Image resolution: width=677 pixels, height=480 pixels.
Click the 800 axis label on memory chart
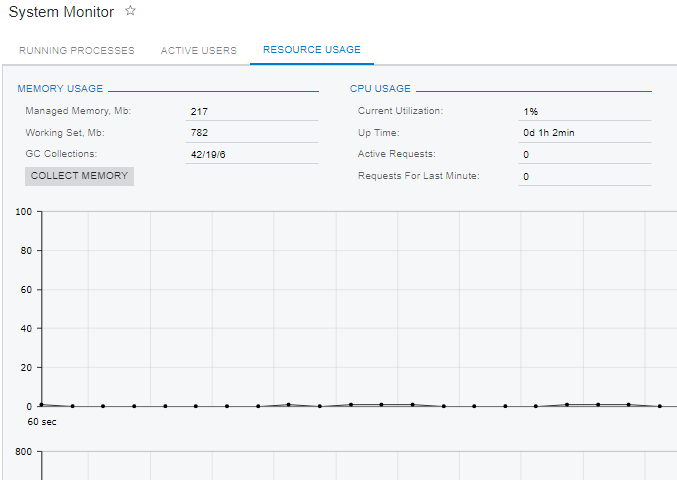tap(24, 452)
